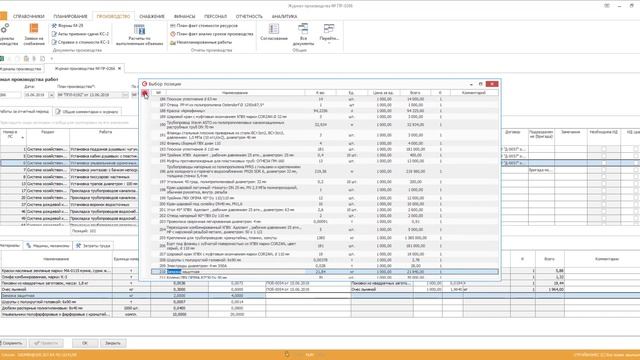
Task: Click the highlighted Замазка защитная row in dialog
Action: click(x=324, y=272)
